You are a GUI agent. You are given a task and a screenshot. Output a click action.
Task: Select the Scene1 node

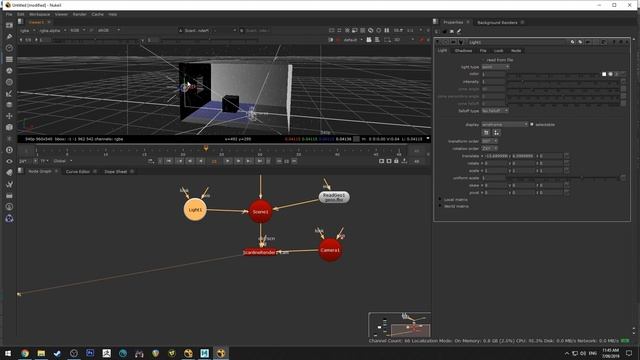point(260,211)
